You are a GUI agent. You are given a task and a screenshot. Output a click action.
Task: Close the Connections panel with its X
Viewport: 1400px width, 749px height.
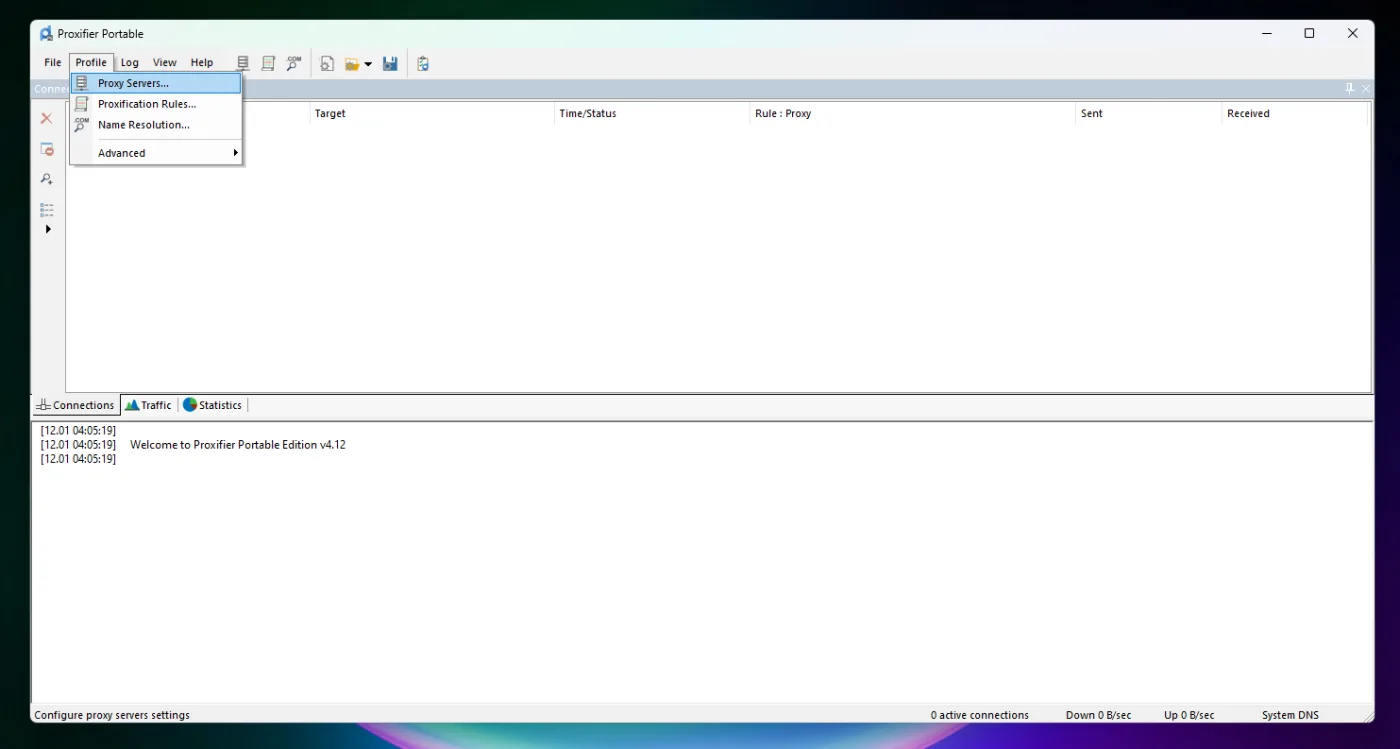coord(1366,89)
